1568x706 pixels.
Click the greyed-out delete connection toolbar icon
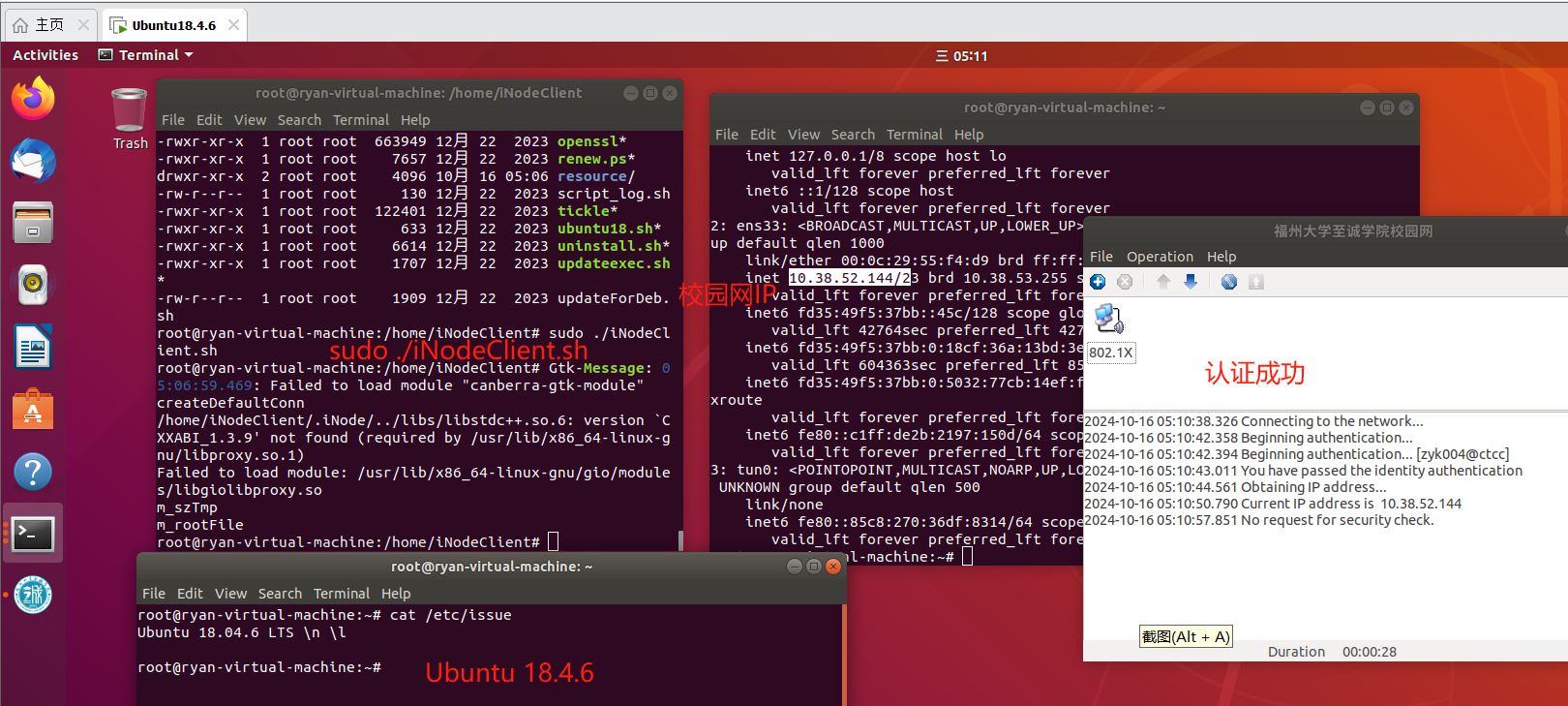[x=1125, y=282]
